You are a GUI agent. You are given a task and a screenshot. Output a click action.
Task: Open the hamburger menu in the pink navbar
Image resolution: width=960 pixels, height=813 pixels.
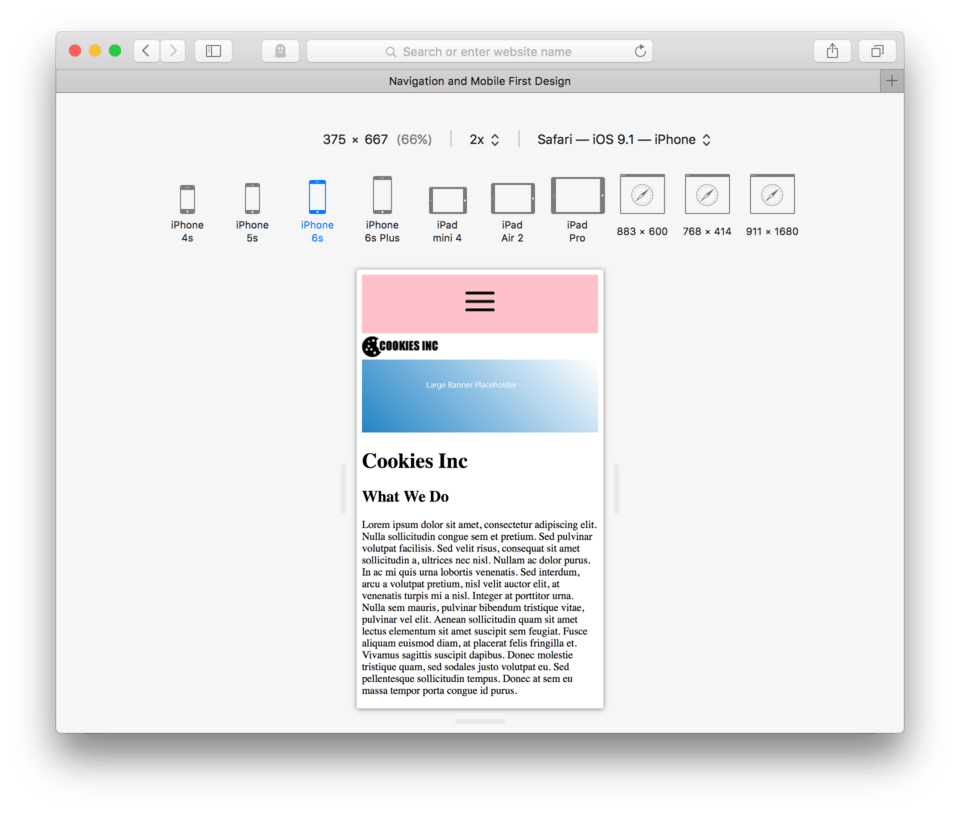coord(479,301)
